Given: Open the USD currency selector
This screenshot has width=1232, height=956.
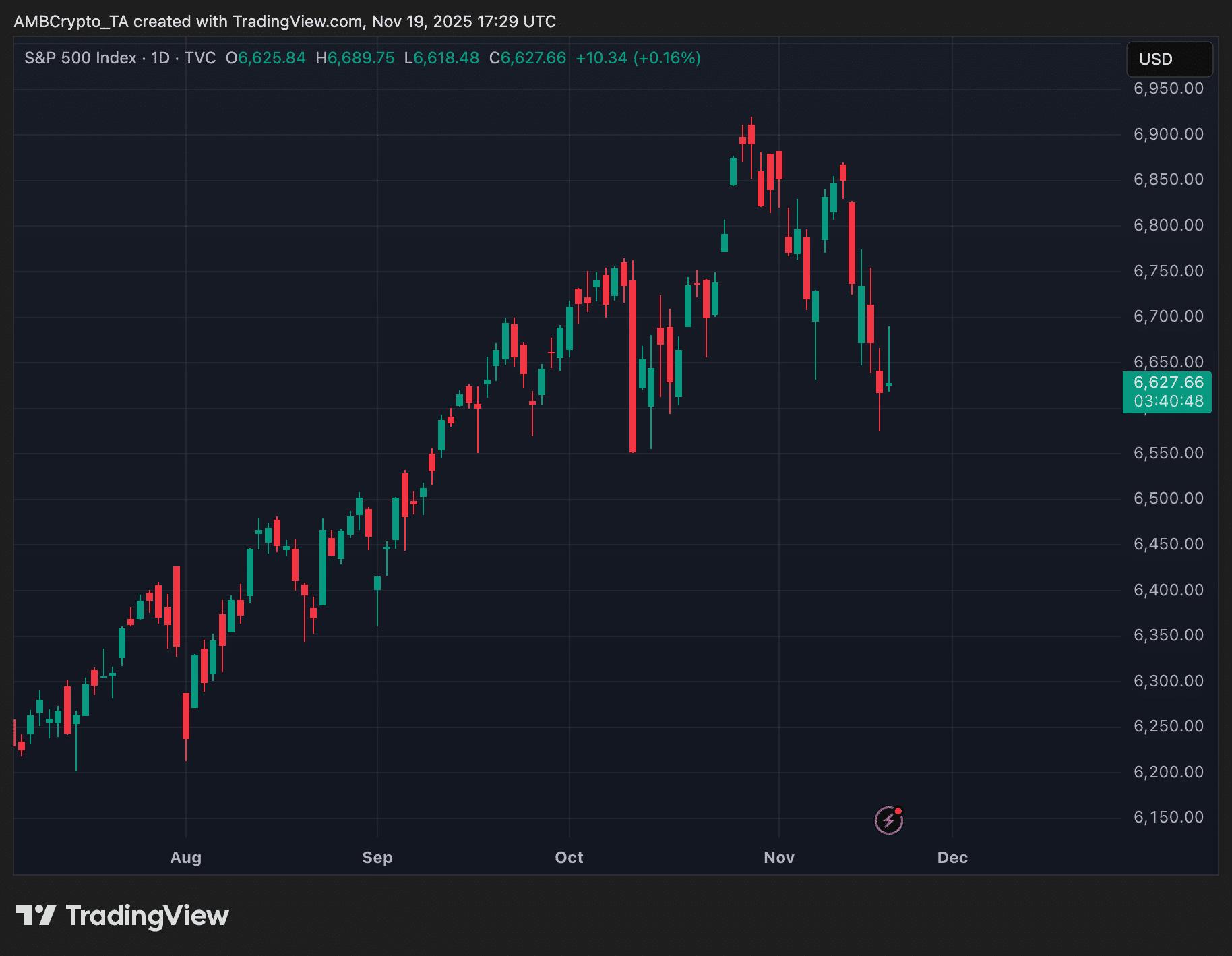Looking at the screenshot, I should pyautogui.click(x=1169, y=59).
